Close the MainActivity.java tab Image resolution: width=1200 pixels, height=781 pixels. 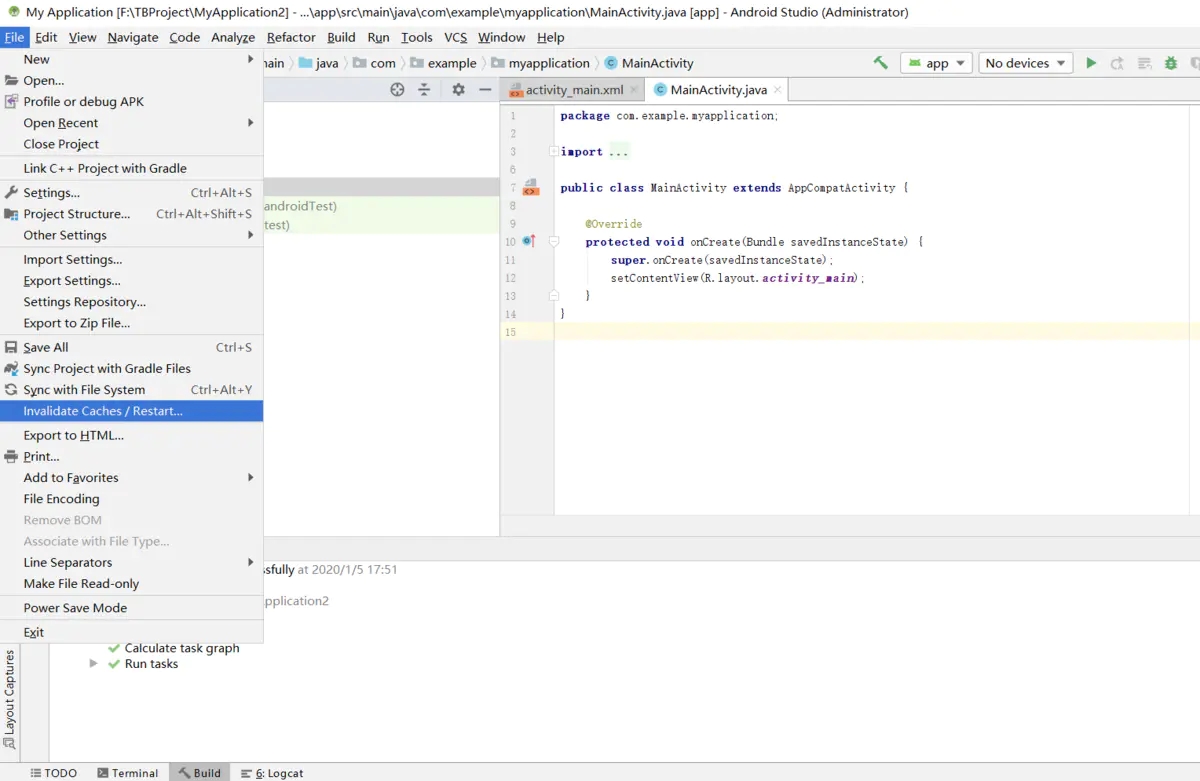(778, 89)
